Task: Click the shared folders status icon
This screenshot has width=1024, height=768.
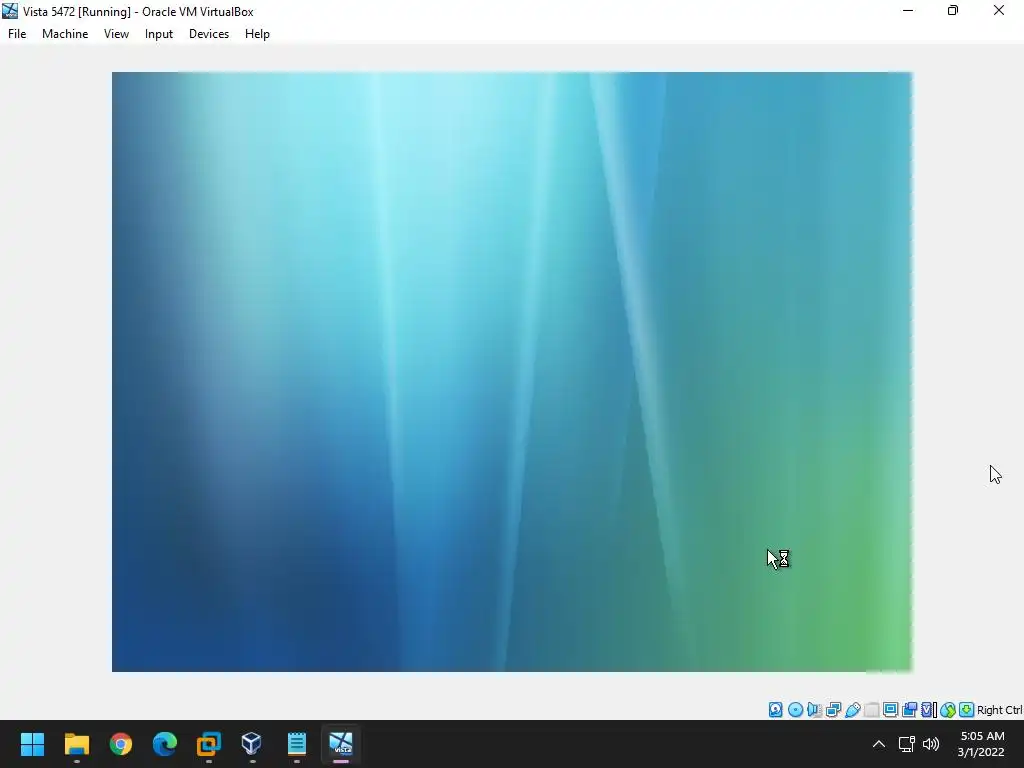Action: 871,710
